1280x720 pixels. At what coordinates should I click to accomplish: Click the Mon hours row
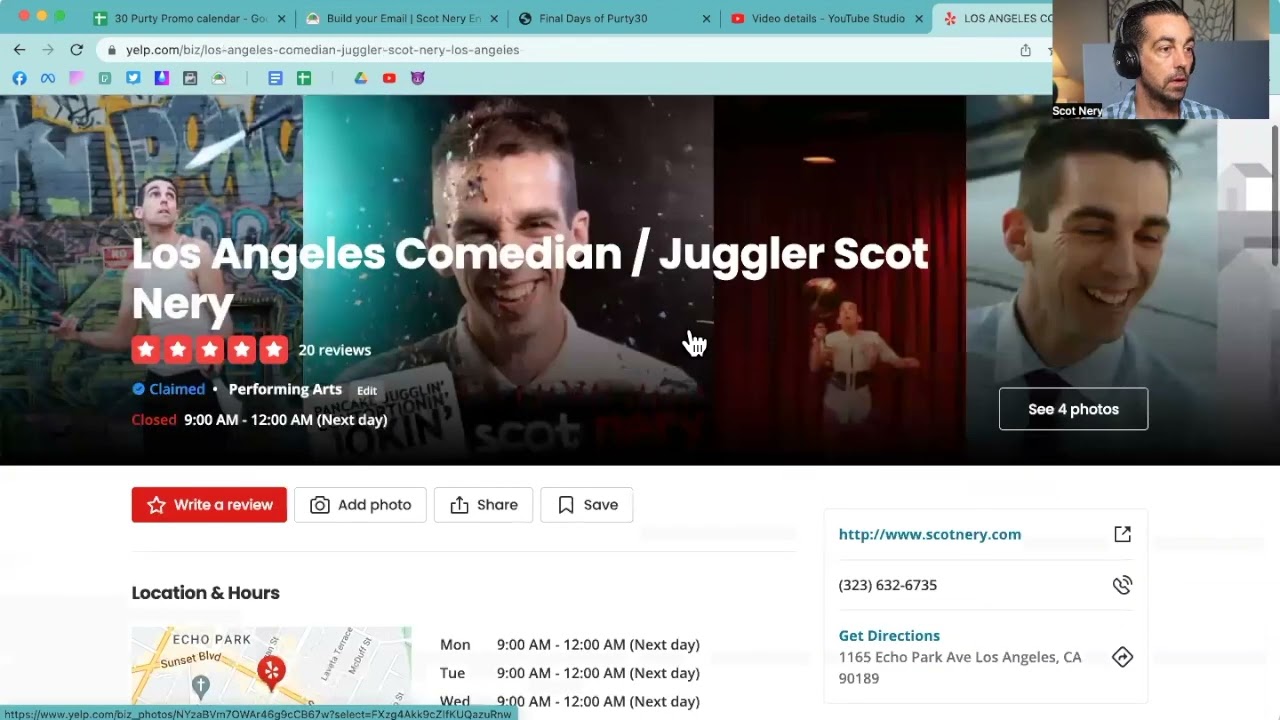[570, 645]
